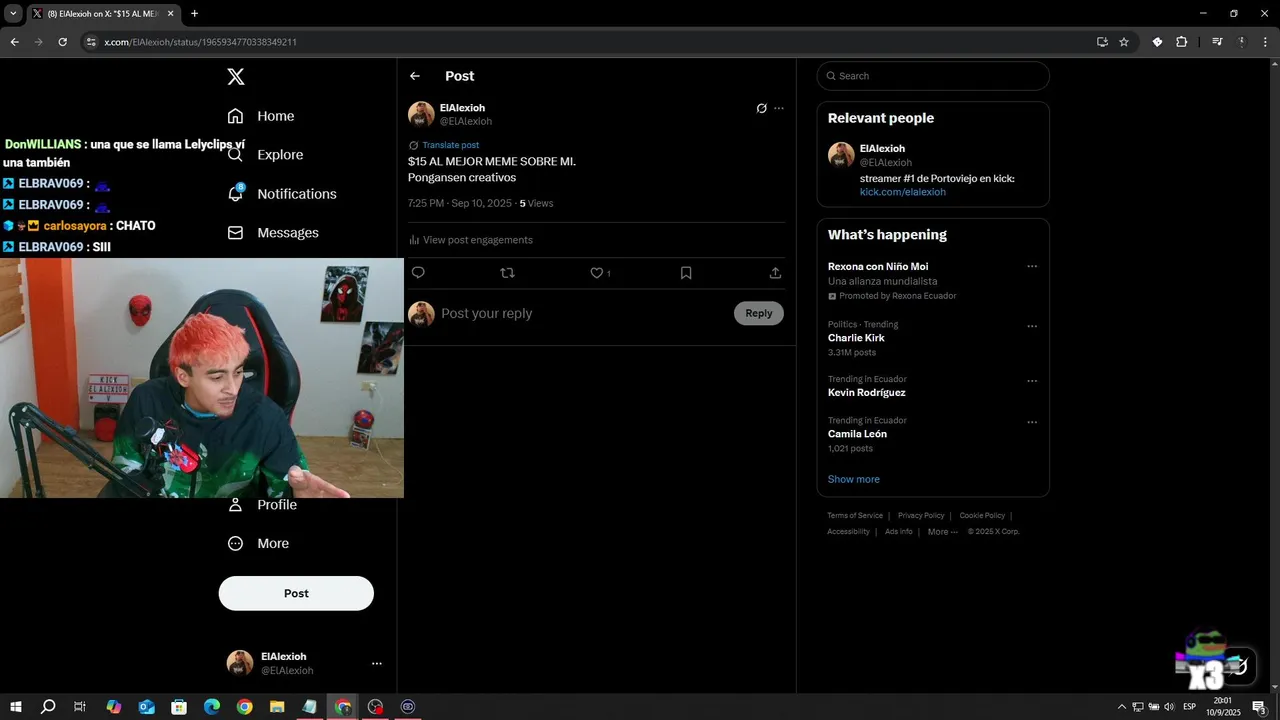Open kick.com/elalexioh link
1280x720 pixels.
tap(903, 192)
